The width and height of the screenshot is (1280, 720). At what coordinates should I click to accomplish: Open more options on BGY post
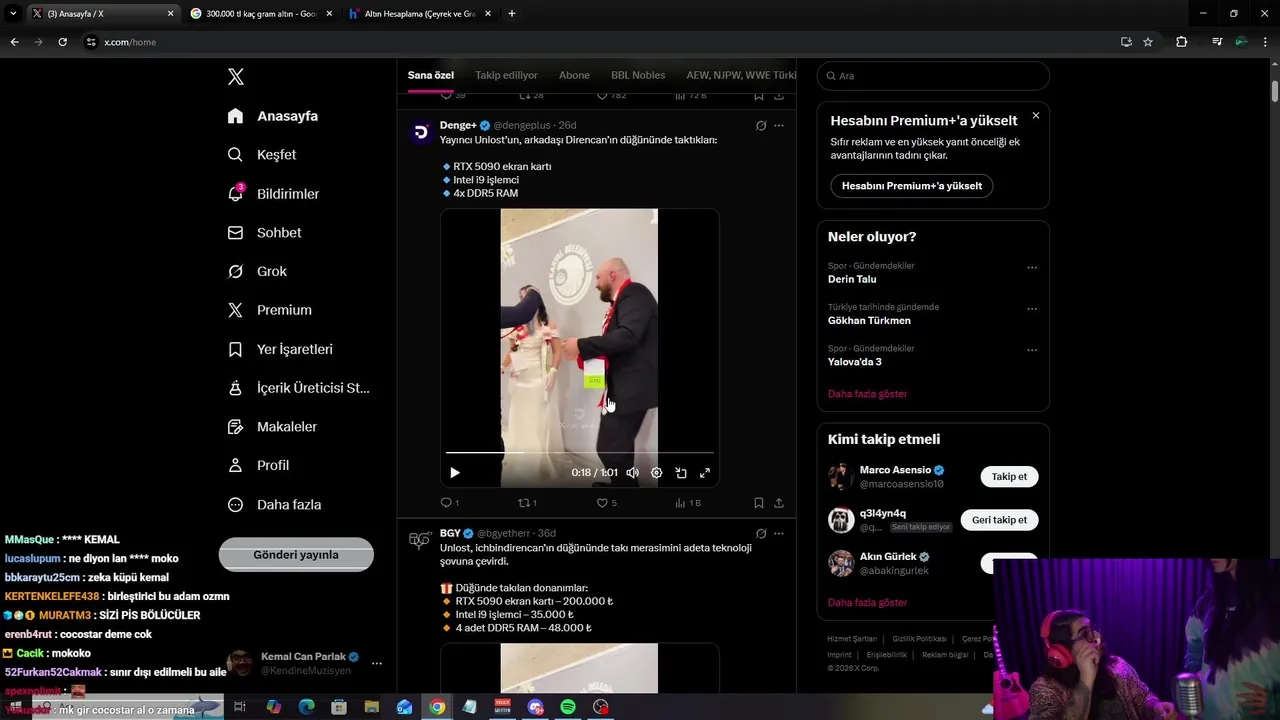click(779, 534)
